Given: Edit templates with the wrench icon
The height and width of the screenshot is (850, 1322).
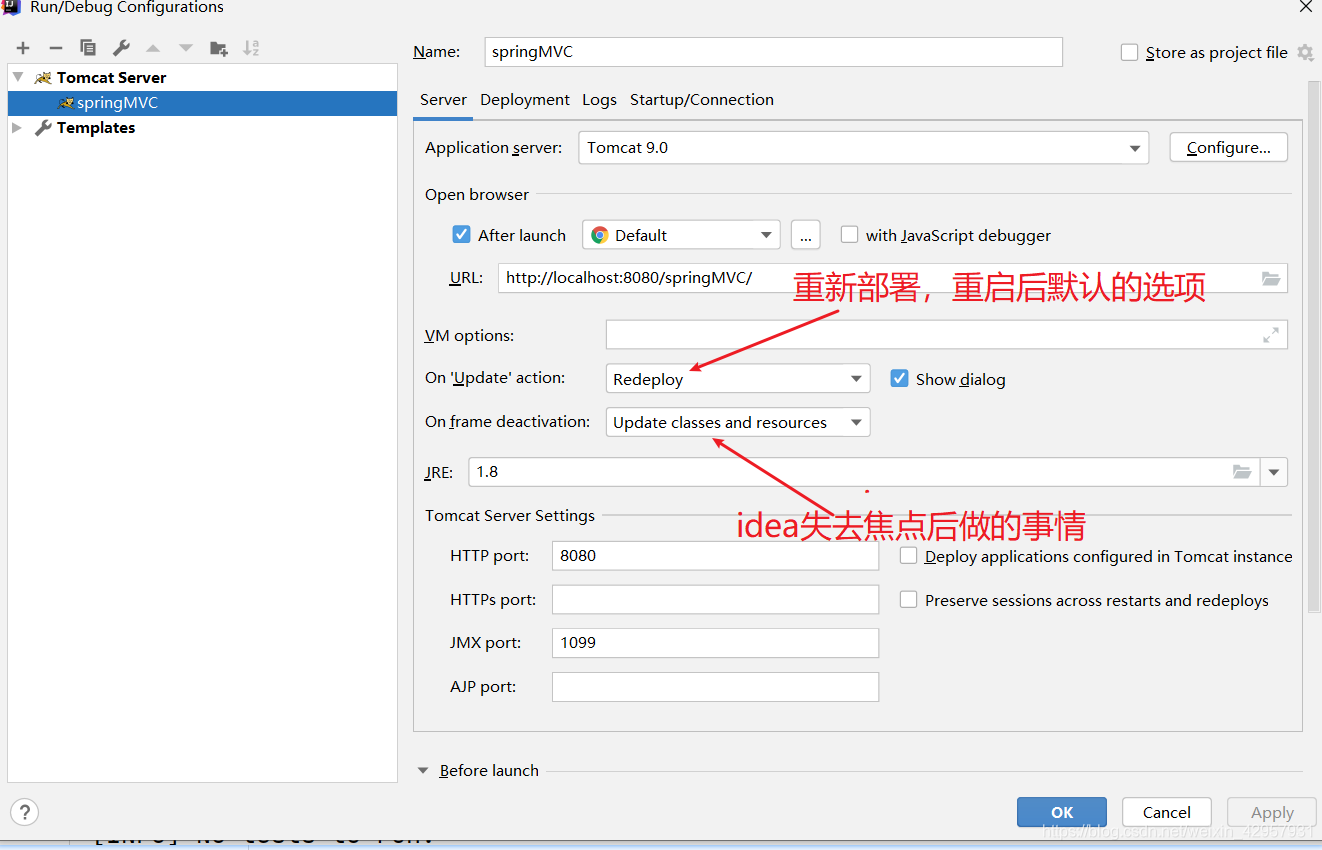Looking at the screenshot, I should pyautogui.click(x=121, y=48).
